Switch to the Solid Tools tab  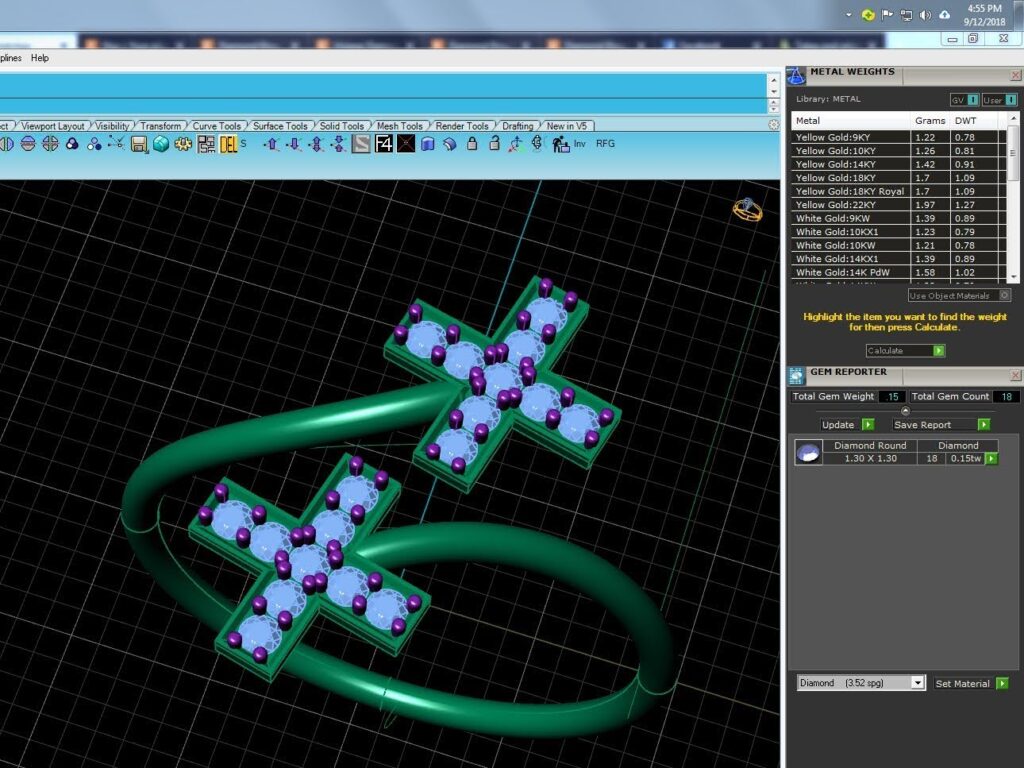point(342,126)
